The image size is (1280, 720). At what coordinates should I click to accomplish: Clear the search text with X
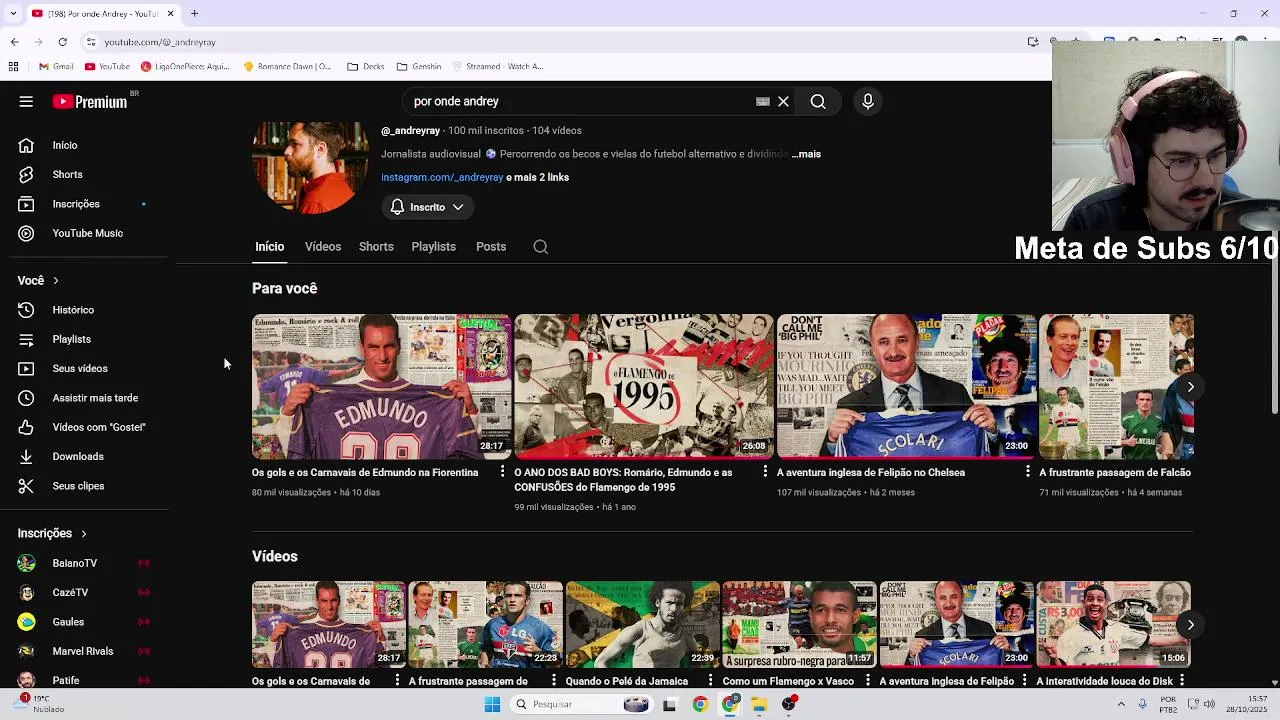784,101
